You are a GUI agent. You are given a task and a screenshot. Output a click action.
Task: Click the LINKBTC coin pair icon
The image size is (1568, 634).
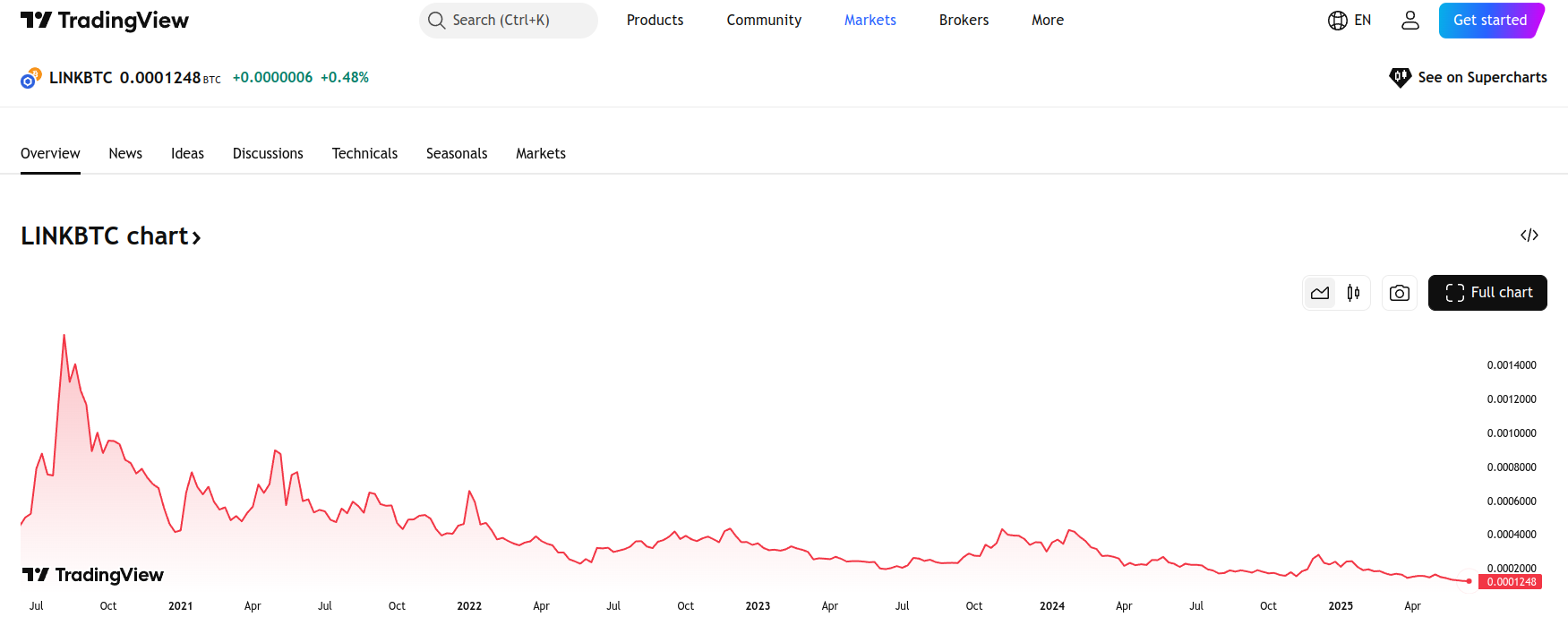click(x=31, y=78)
